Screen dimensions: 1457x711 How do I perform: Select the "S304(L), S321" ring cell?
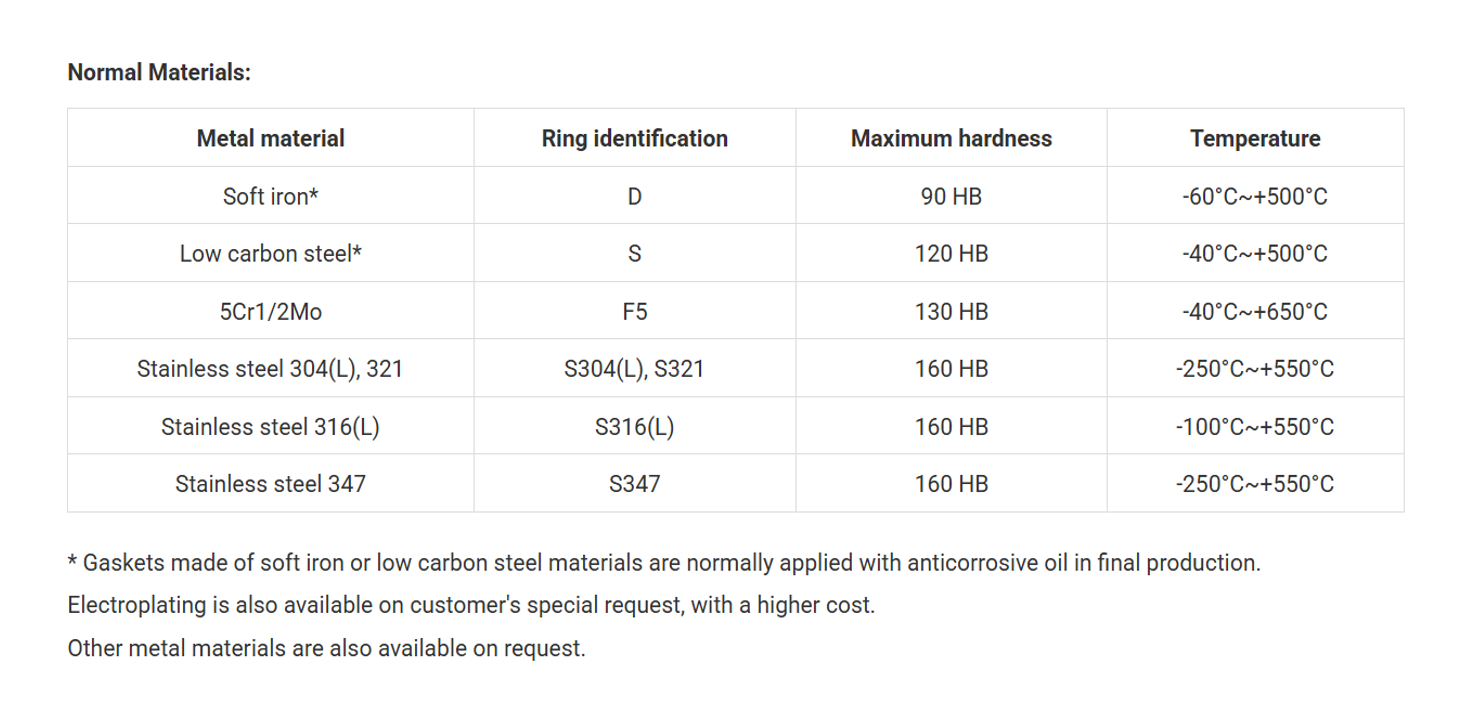(634, 369)
